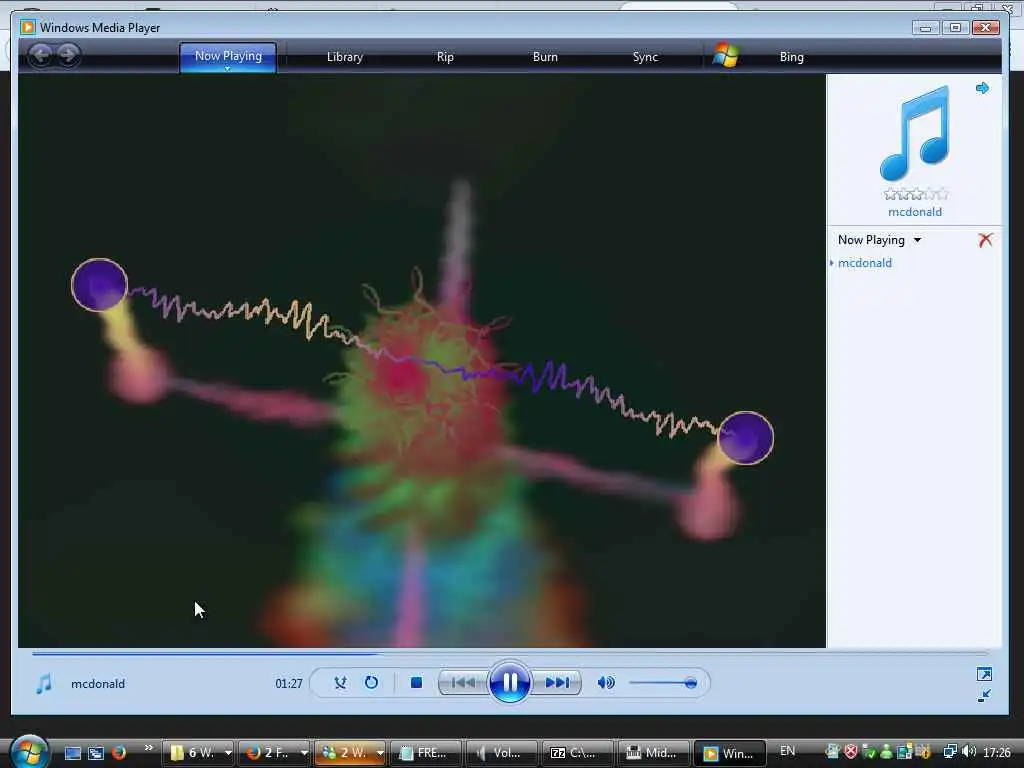Expand hidden quick launch items

click(x=149, y=748)
